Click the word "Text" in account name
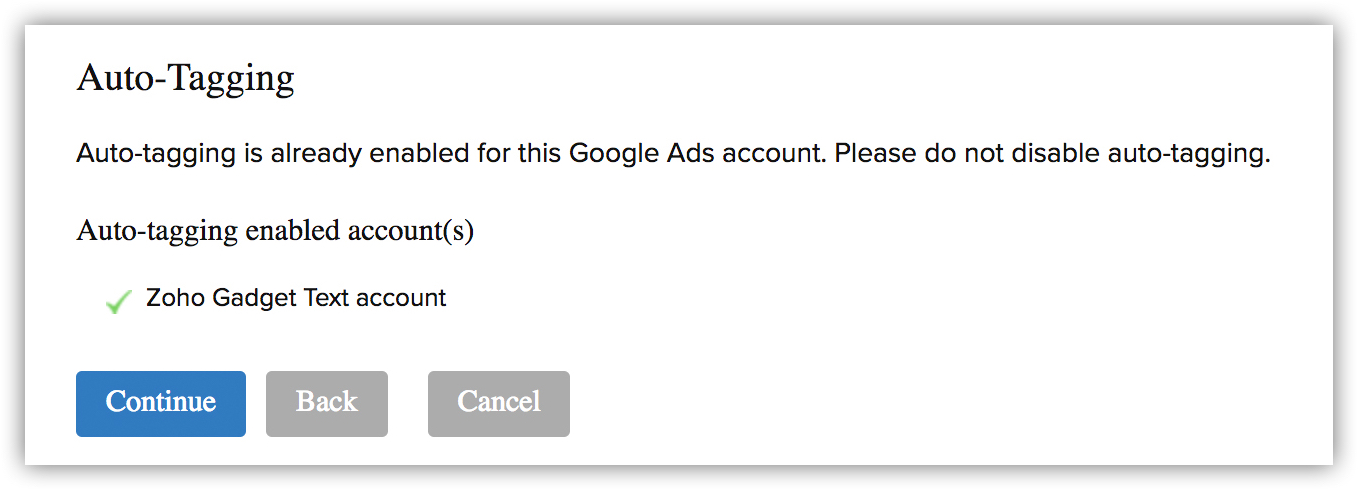1358x490 pixels. [324, 298]
